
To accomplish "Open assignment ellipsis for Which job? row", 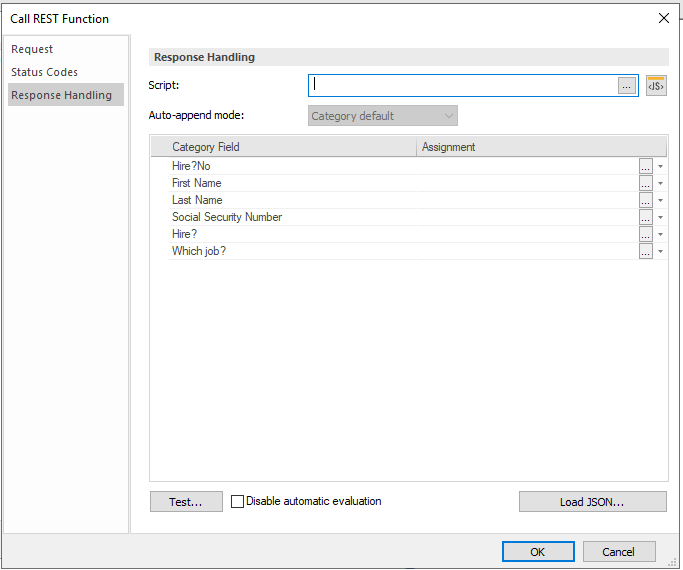I will (x=646, y=251).
